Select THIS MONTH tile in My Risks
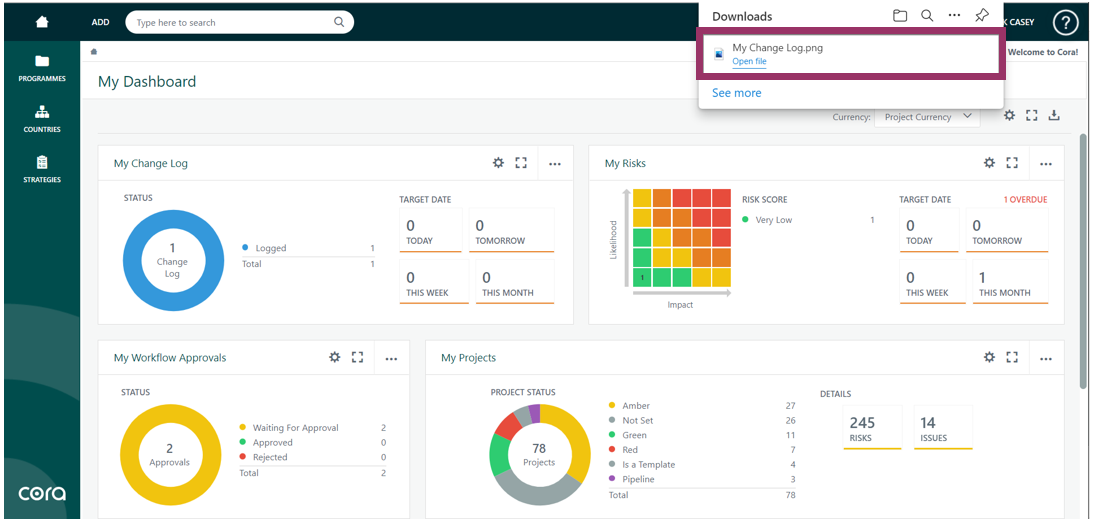1098x527 pixels. pos(1010,281)
